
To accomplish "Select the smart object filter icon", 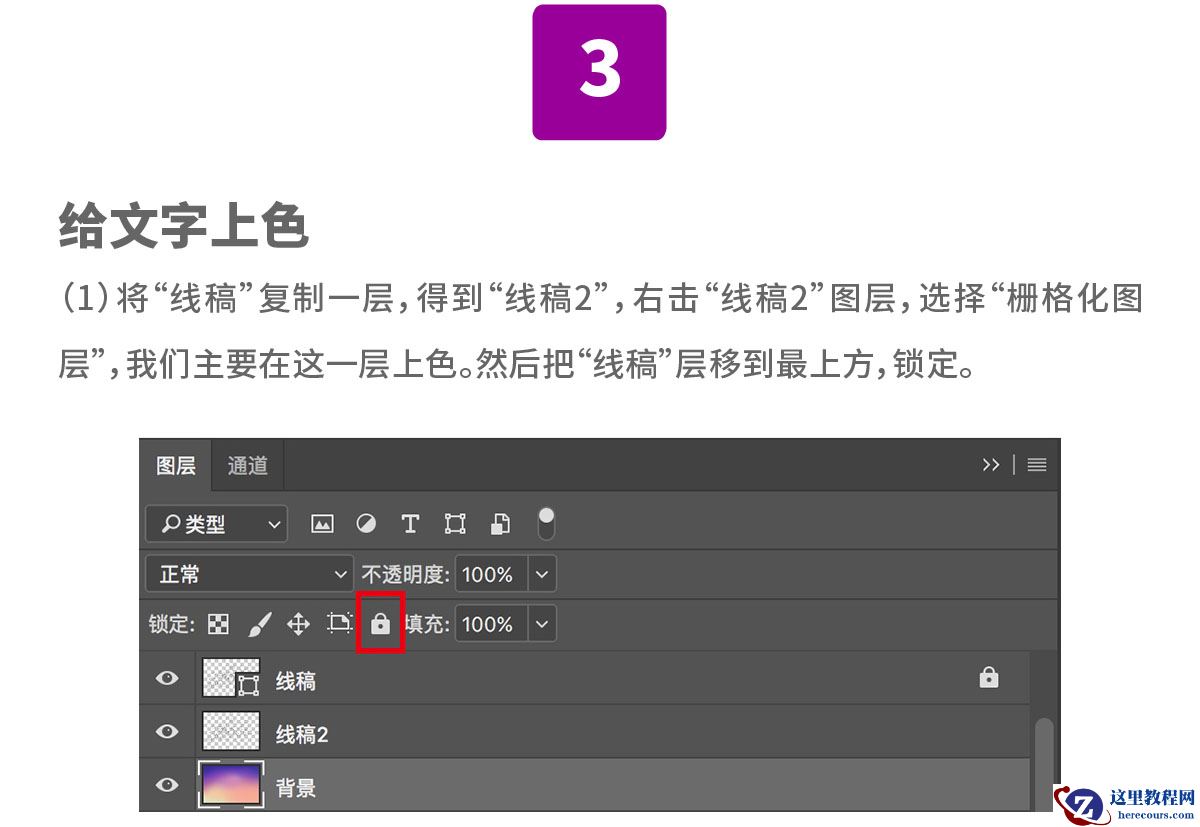I will point(499,523).
